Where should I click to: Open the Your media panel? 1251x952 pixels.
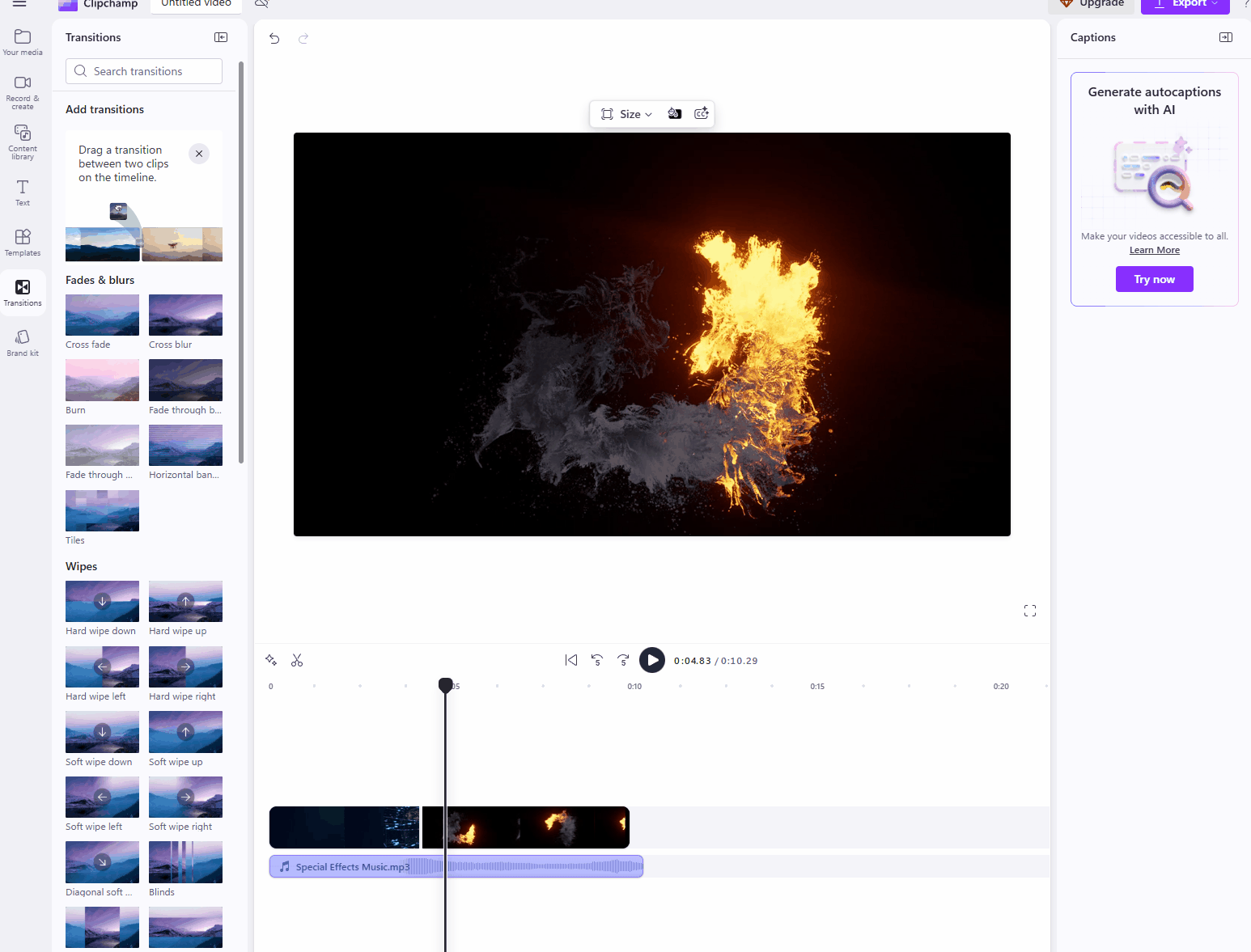tap(22, 40)
